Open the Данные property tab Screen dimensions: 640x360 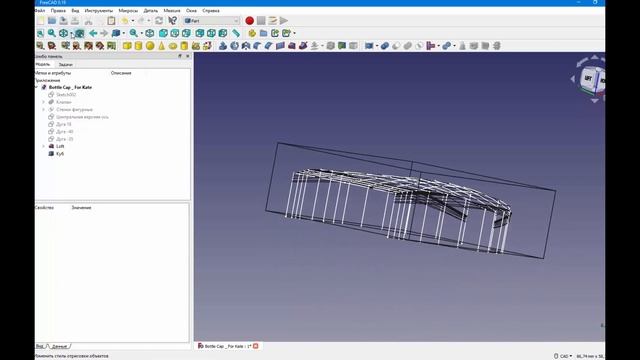60,346
